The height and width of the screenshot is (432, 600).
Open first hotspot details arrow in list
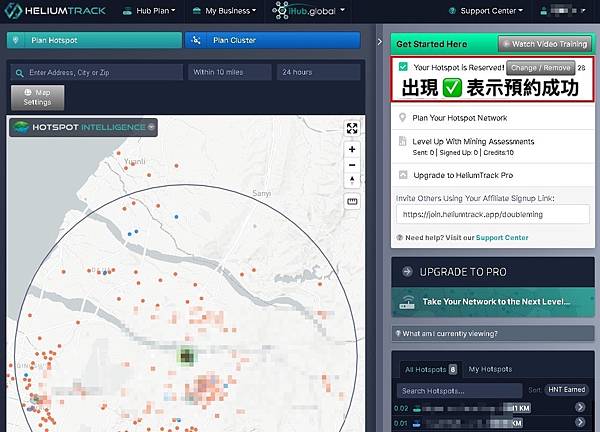pos(581,408)
